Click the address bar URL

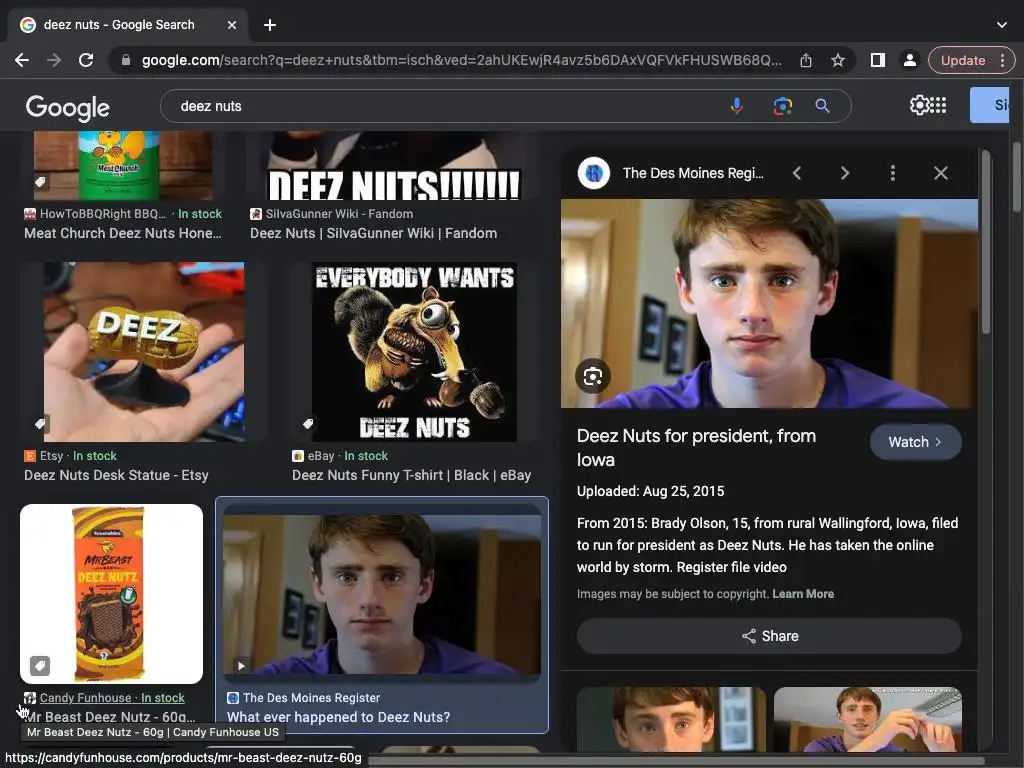[460, 60]
